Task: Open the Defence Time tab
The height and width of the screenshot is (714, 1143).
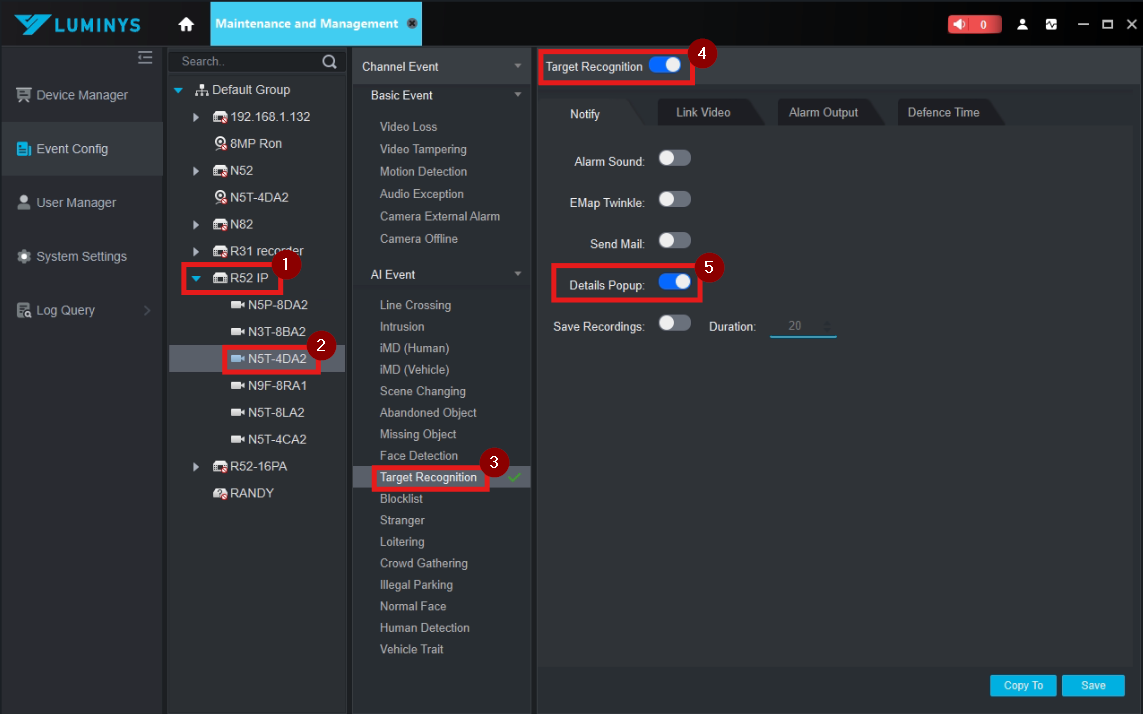Action: [x=943, y=112]
